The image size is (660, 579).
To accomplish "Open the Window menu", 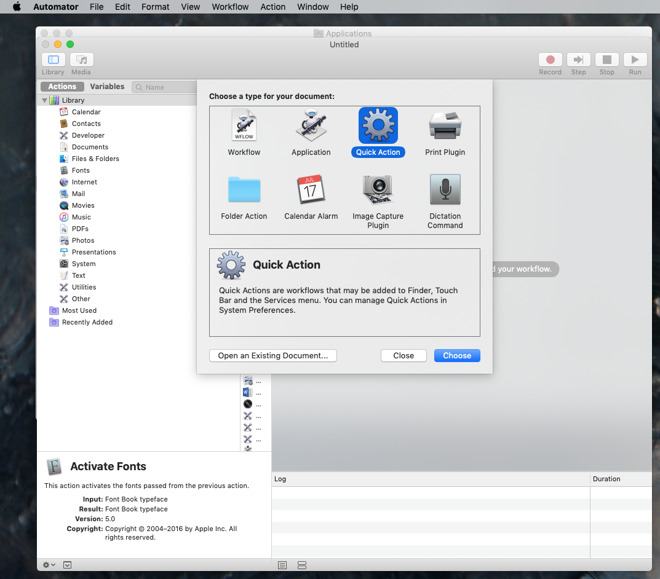I will pyautogui.click(x=313, y=7).
